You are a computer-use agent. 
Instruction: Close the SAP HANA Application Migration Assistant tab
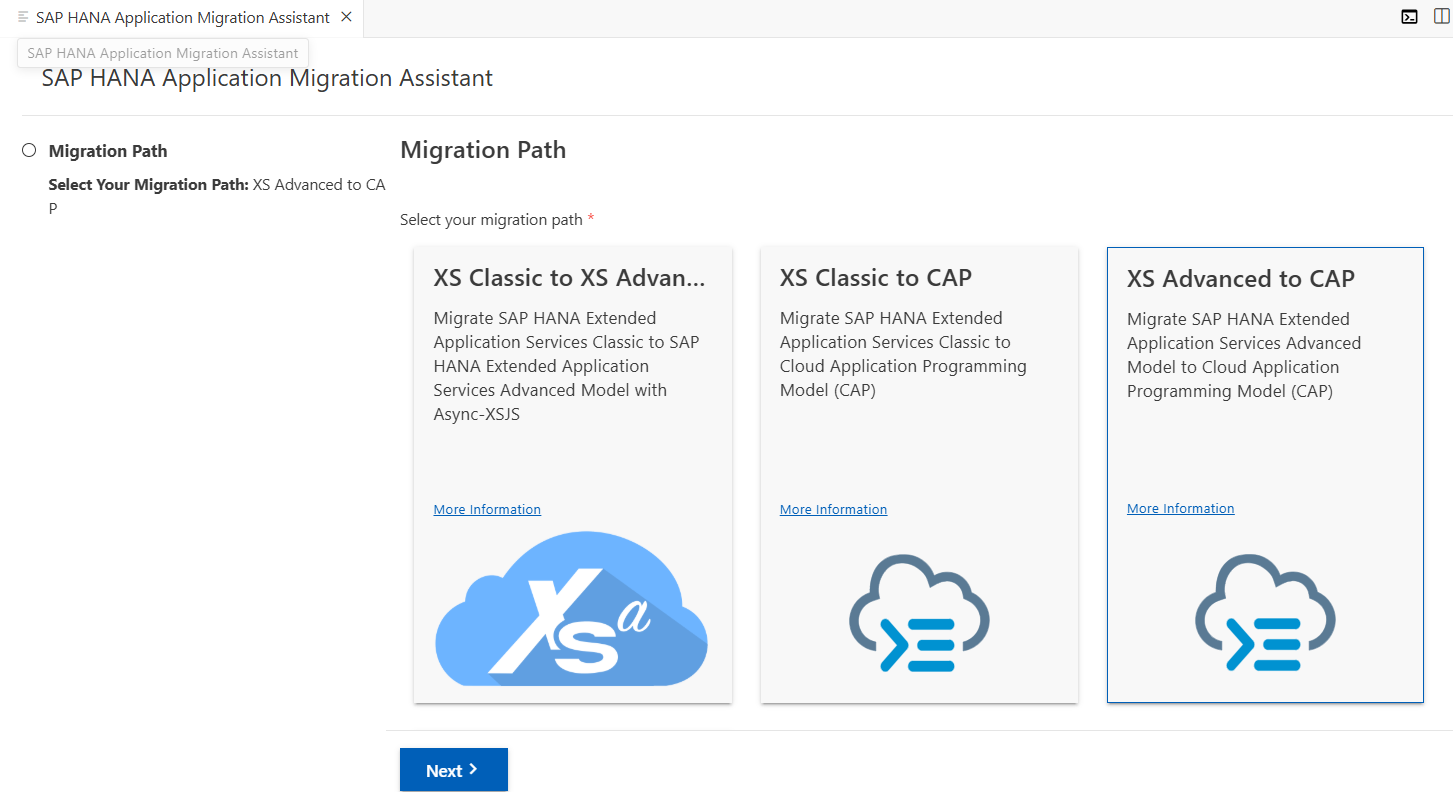pyautogui.click(x=346, y=17)
